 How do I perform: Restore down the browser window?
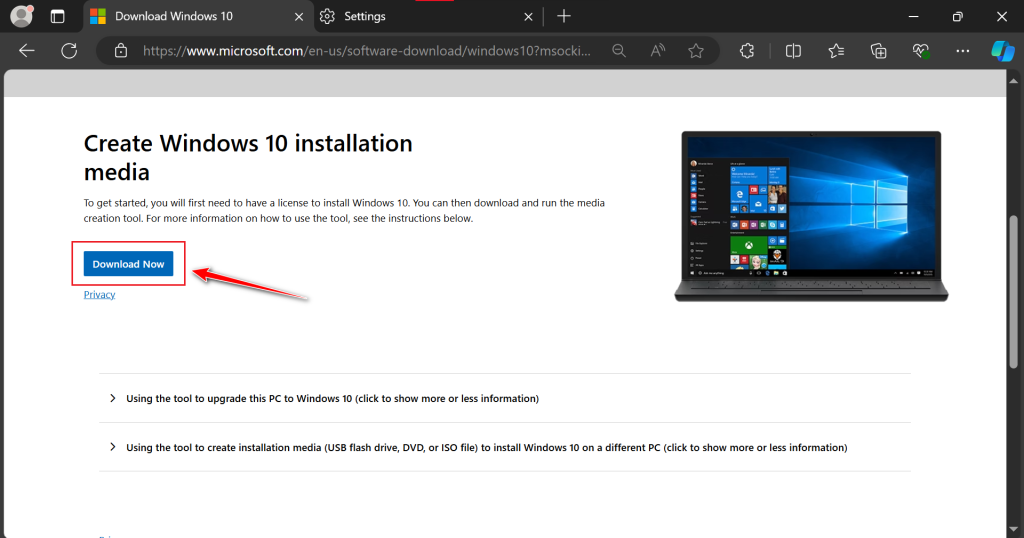[957, 16]
